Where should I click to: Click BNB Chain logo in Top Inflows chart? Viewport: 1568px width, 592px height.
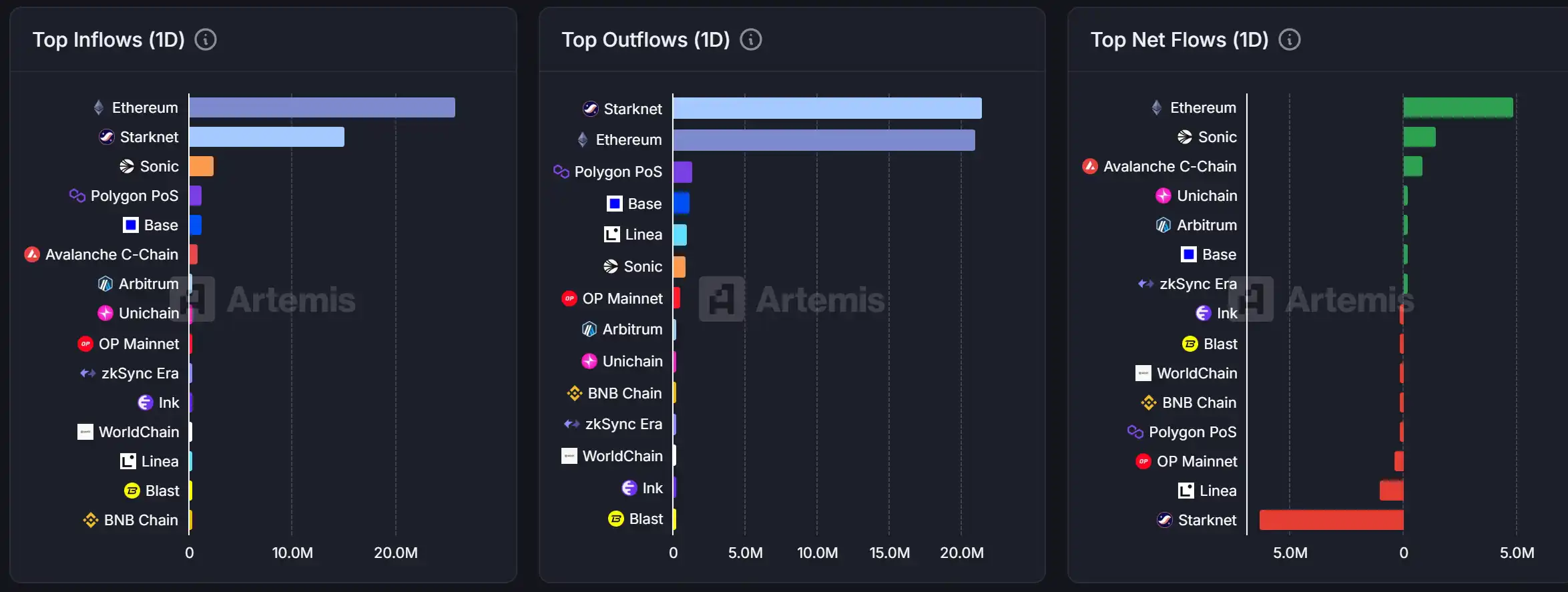(90, 520)
